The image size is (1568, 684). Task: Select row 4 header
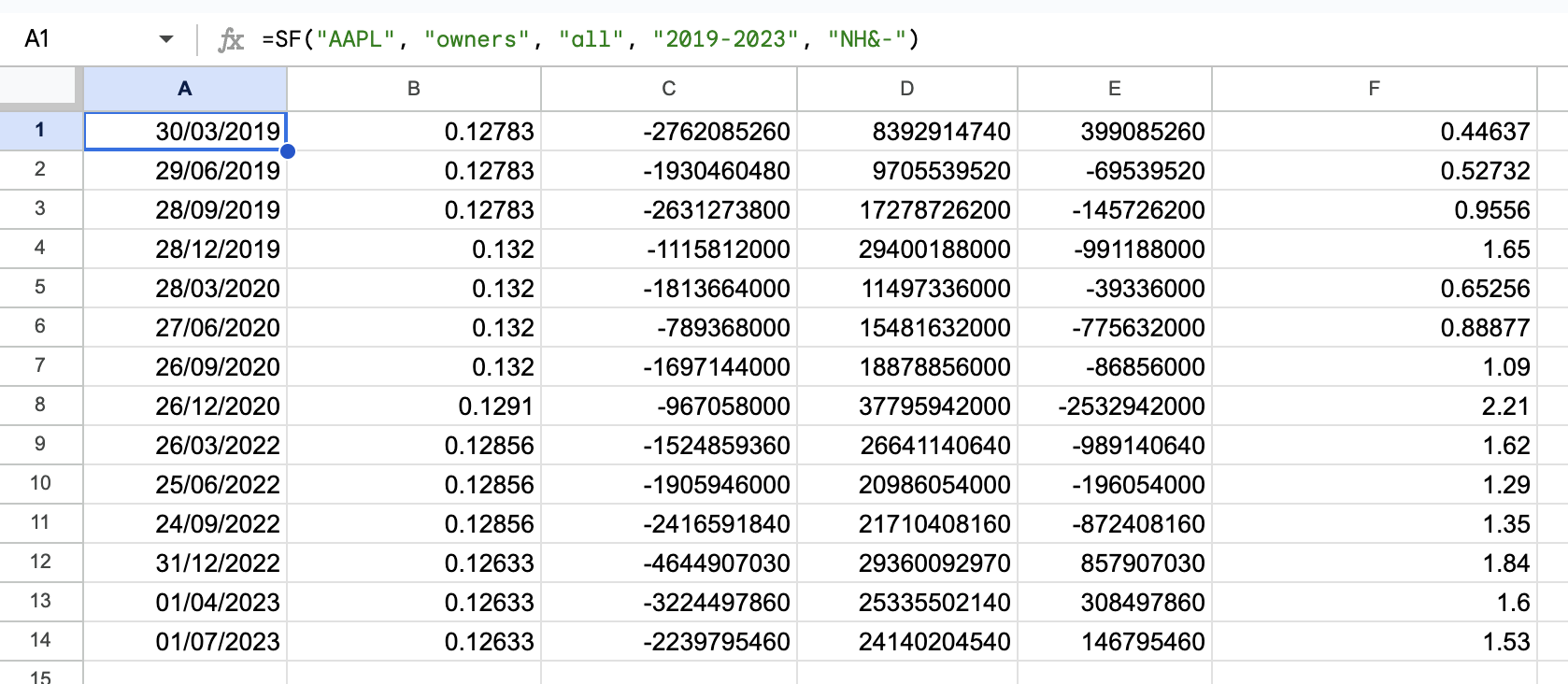pos(41,249)
